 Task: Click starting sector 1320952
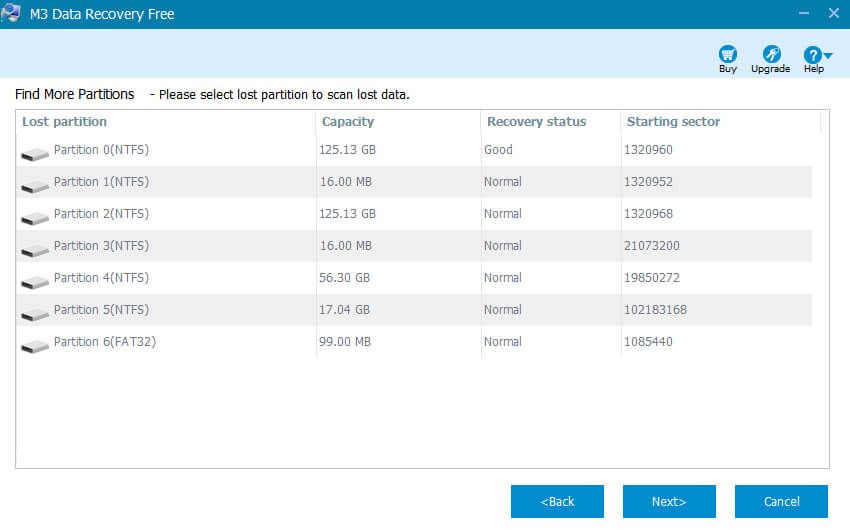coord(648,182)
